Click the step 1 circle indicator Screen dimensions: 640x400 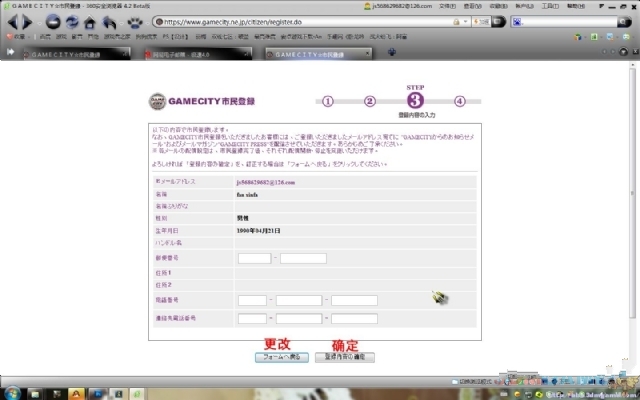point(328,101)
